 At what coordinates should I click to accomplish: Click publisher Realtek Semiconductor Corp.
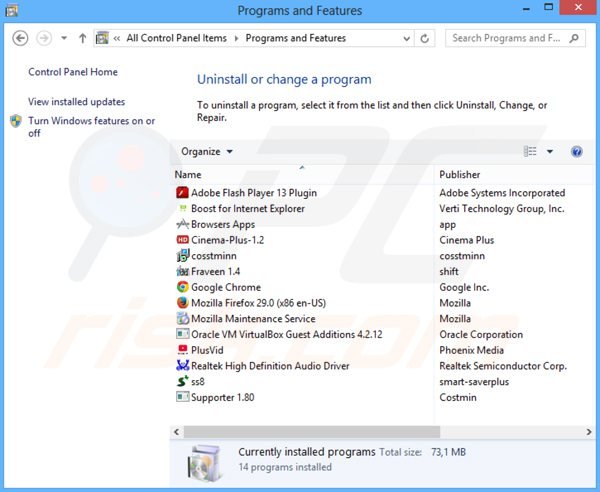click(x=503, y=366)
